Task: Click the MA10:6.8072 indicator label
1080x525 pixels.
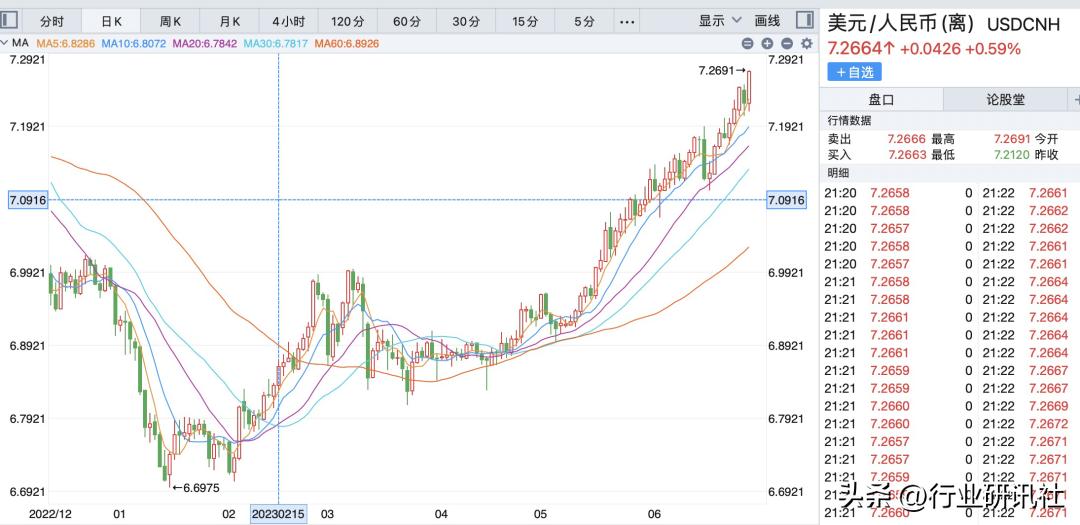Action: click(x=133, y=43)
